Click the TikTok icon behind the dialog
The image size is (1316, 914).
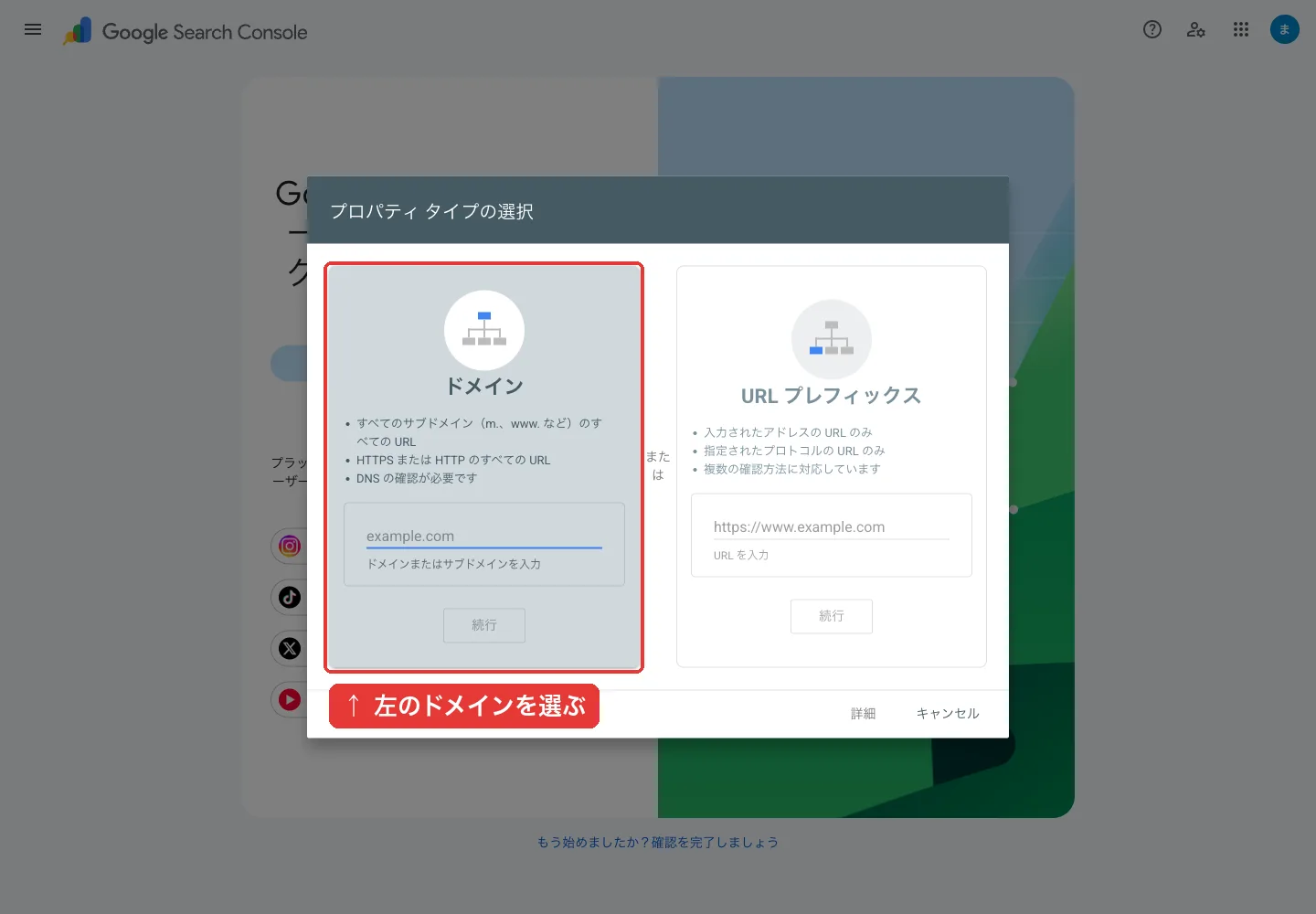(x=290, y=597)
